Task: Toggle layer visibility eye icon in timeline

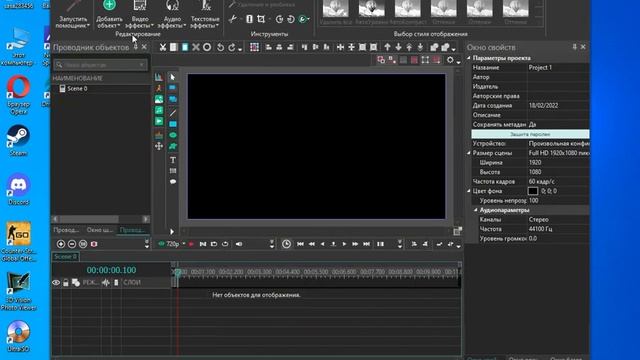Action: point(56,282)
